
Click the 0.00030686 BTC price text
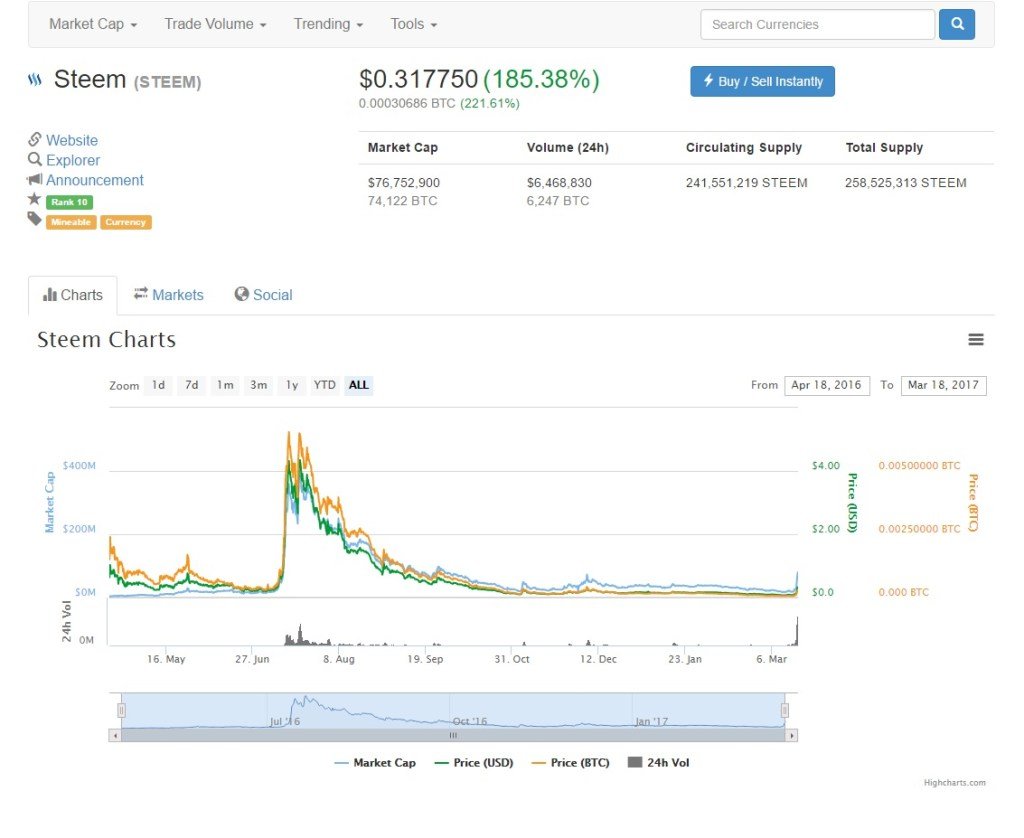point(407,103)
